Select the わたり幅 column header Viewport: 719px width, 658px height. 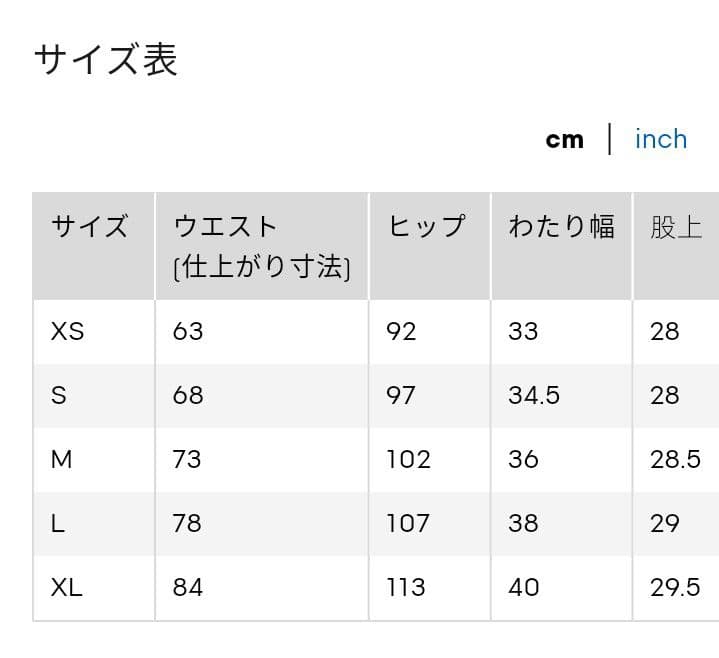click(561, 226)
